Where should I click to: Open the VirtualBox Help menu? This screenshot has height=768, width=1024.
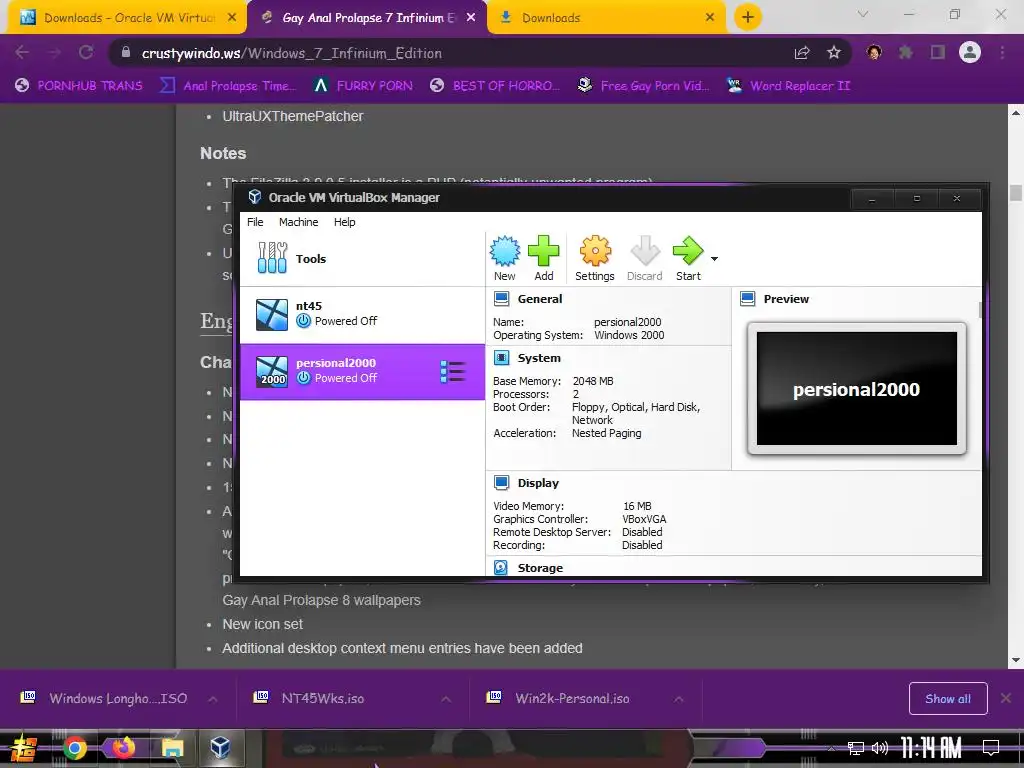[344, 222]
